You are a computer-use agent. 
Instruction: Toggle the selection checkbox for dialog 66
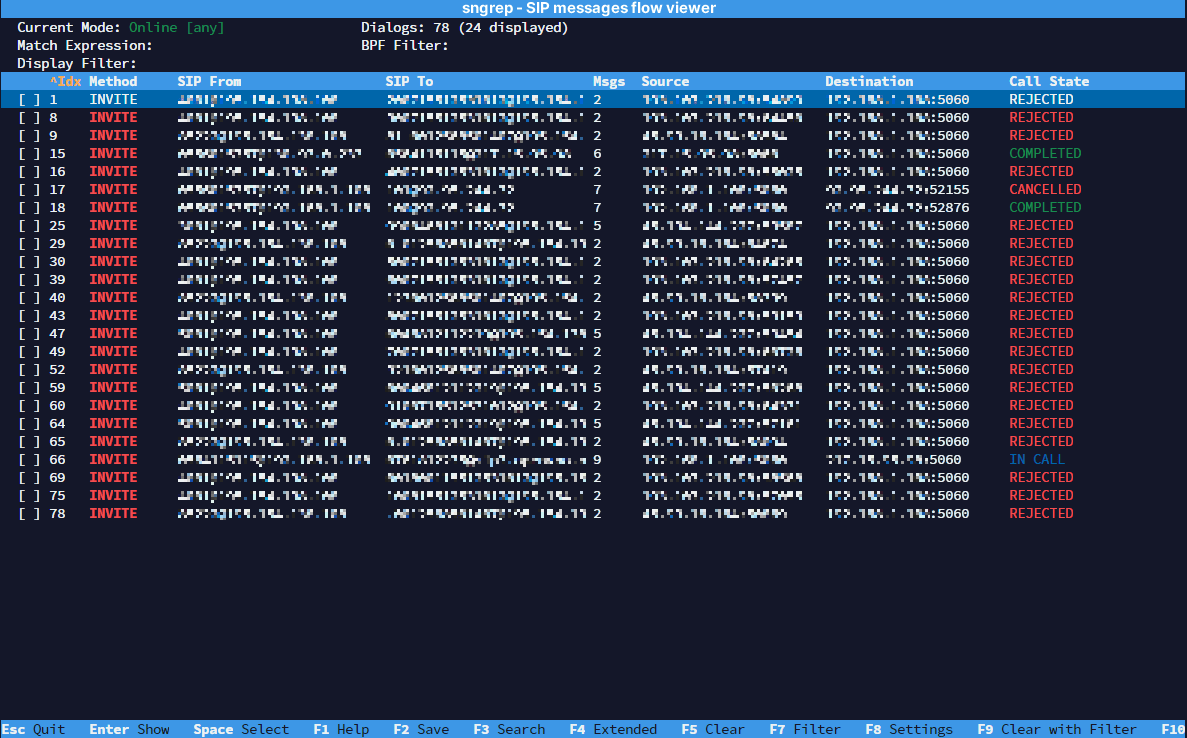coord(30,460)
